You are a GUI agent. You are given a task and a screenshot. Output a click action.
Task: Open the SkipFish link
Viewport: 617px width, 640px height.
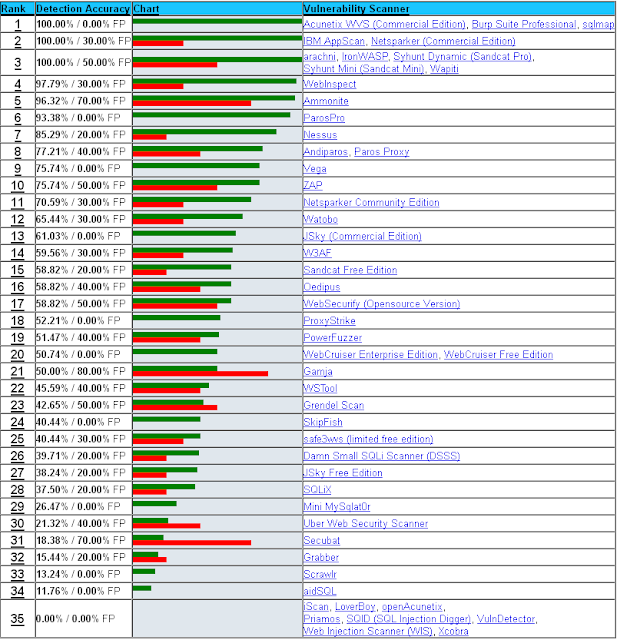coord(323,422)
